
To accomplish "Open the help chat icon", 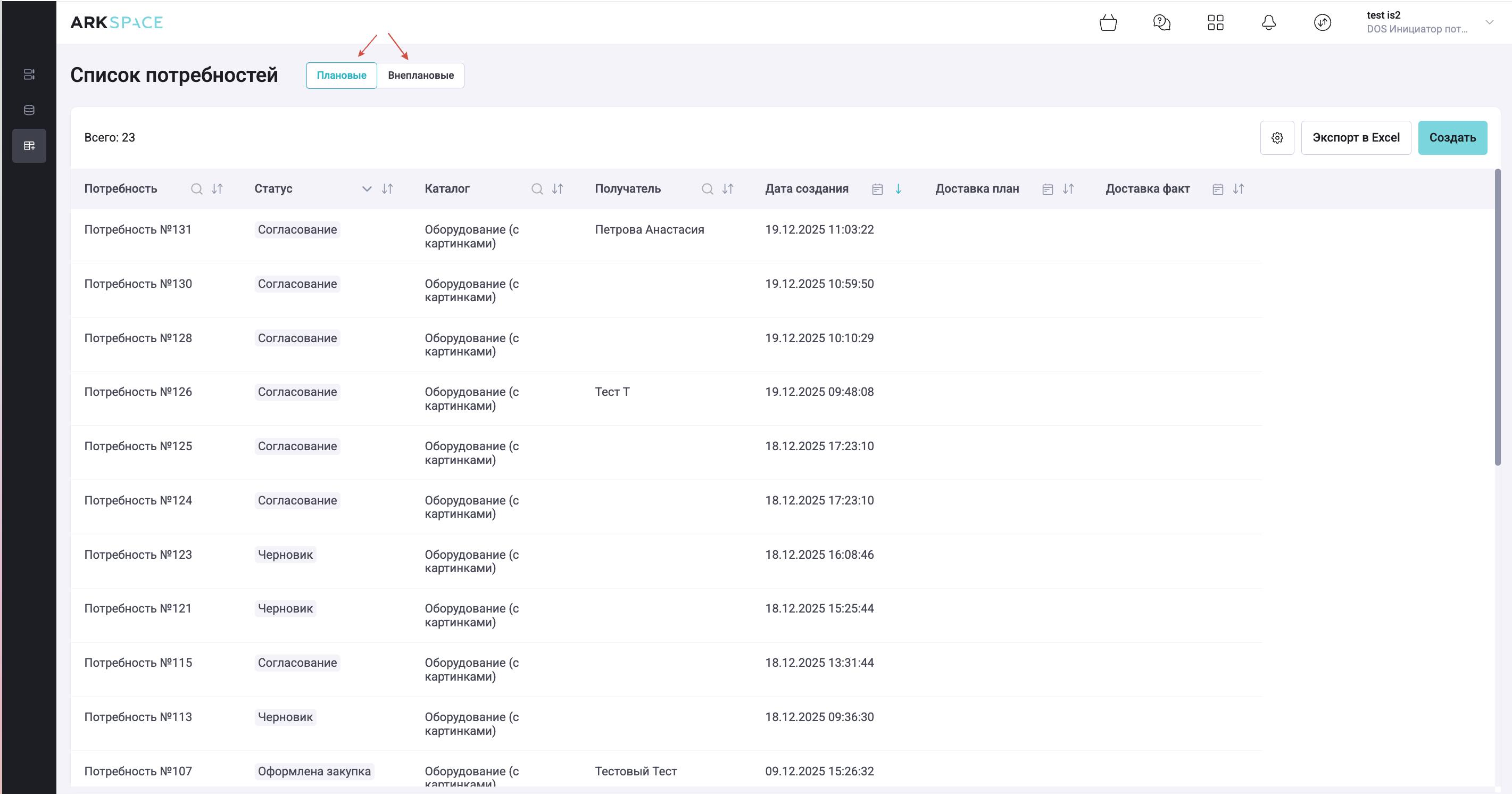I will coord(1161,23).
